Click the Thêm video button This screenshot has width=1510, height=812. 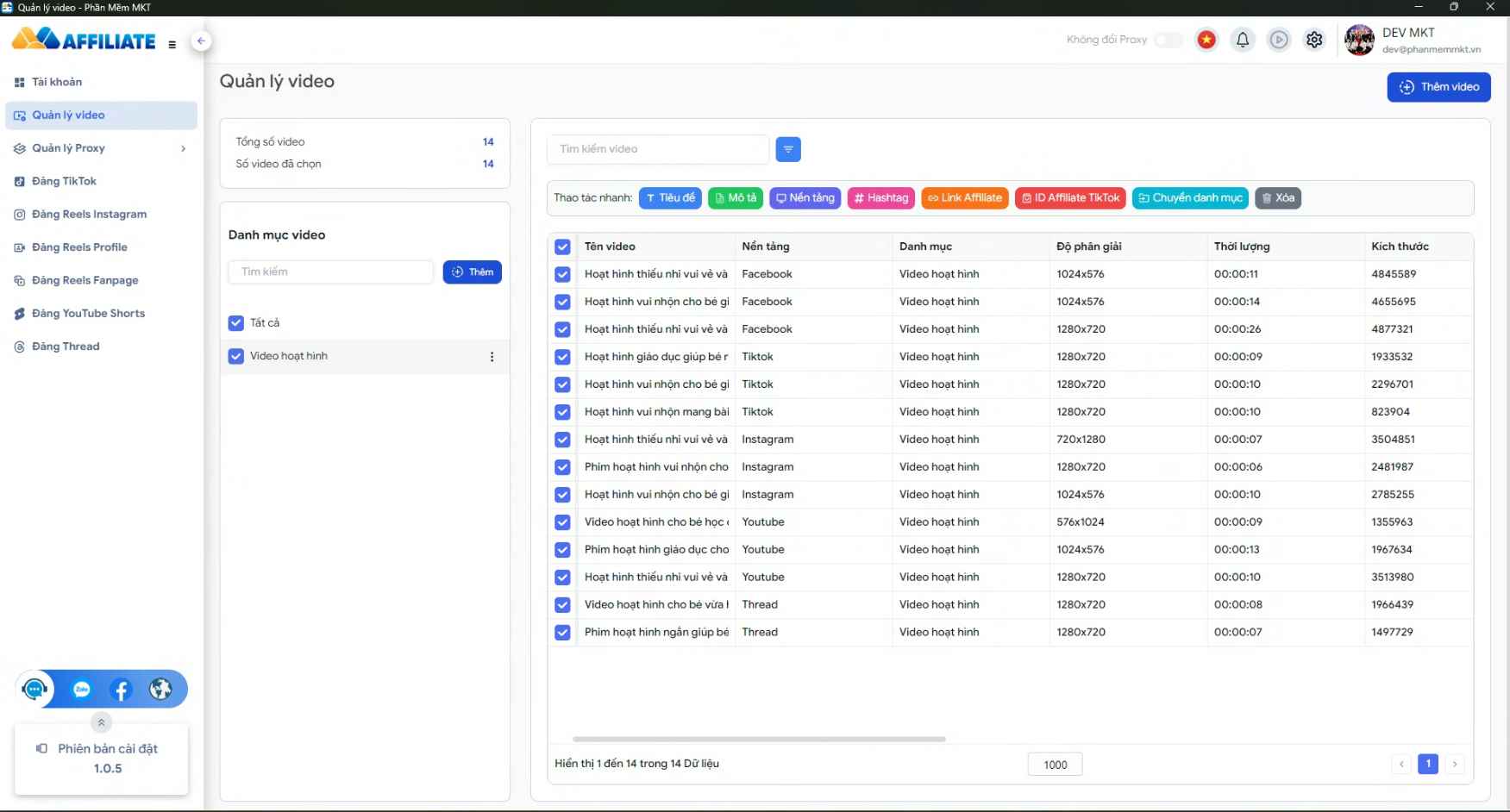1438,87
